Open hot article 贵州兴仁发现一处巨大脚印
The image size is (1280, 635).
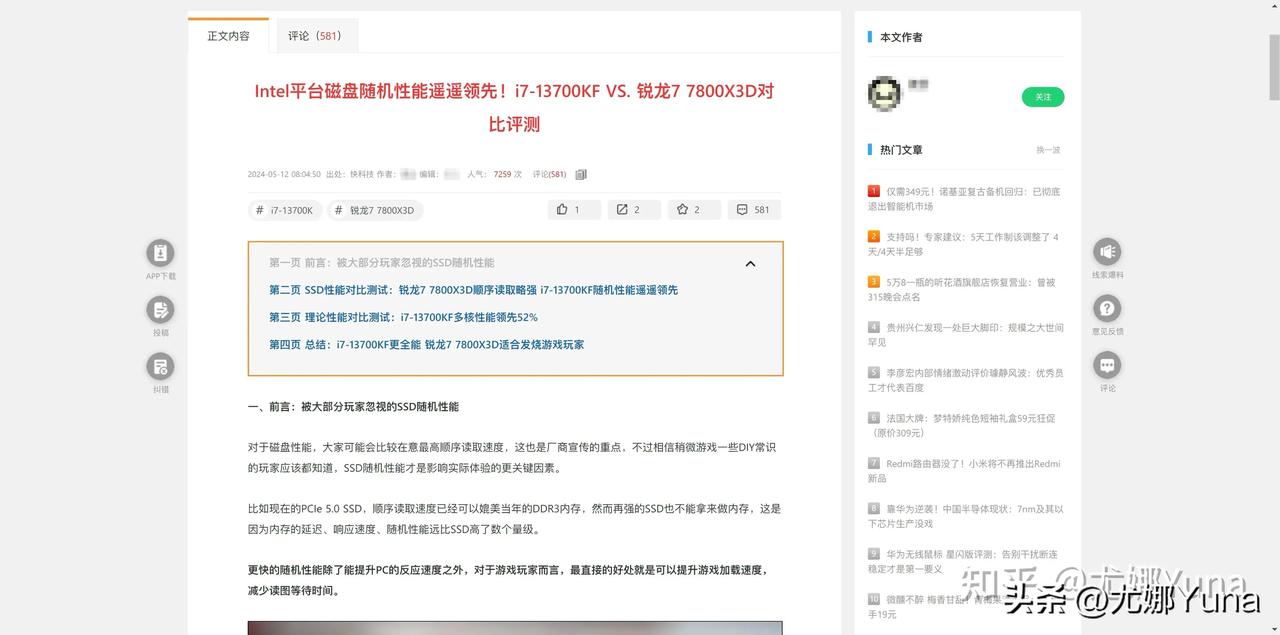click(x=964, y=334)
